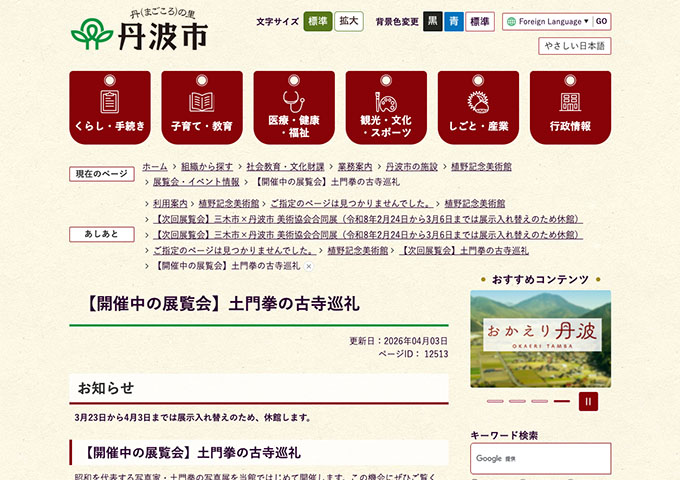Focus the Google keyword search field
Viewport: 680px width, 480px height.
540,458
